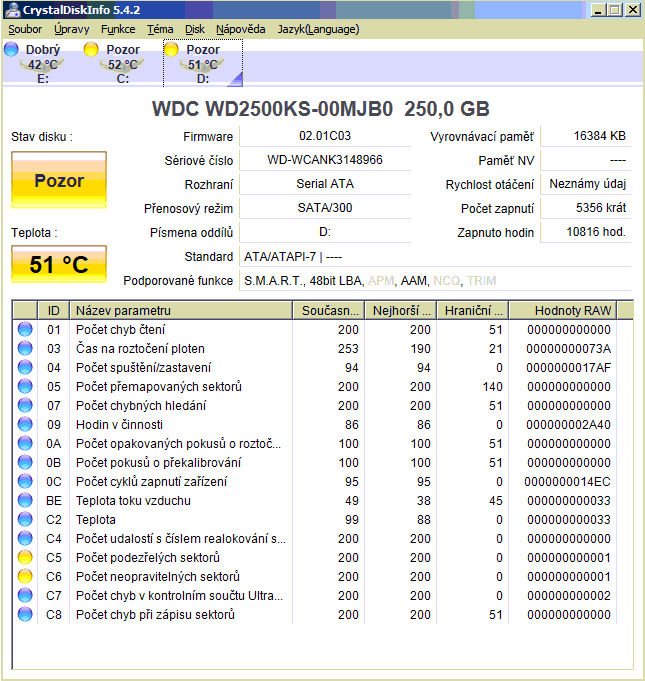The image size is (645, 681).
Task: Click the yellow warning orb for attribute C5
Action: pos(25,557)
